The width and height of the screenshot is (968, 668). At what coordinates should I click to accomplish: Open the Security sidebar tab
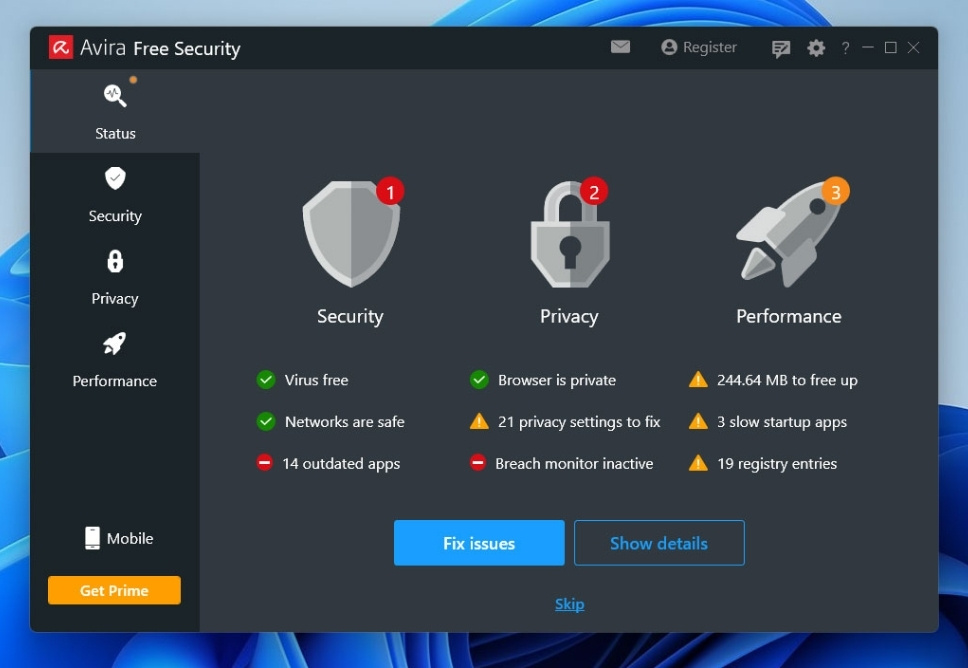click(x=115, y=194)
